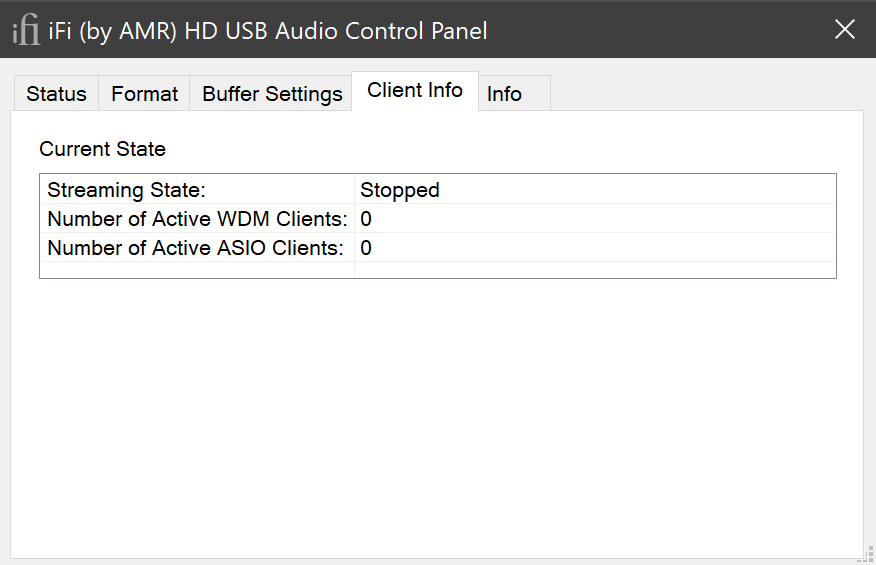Screen dimensions: 876x565
Task: Go to the Buffer Settings tab
Action: [272, 94]
